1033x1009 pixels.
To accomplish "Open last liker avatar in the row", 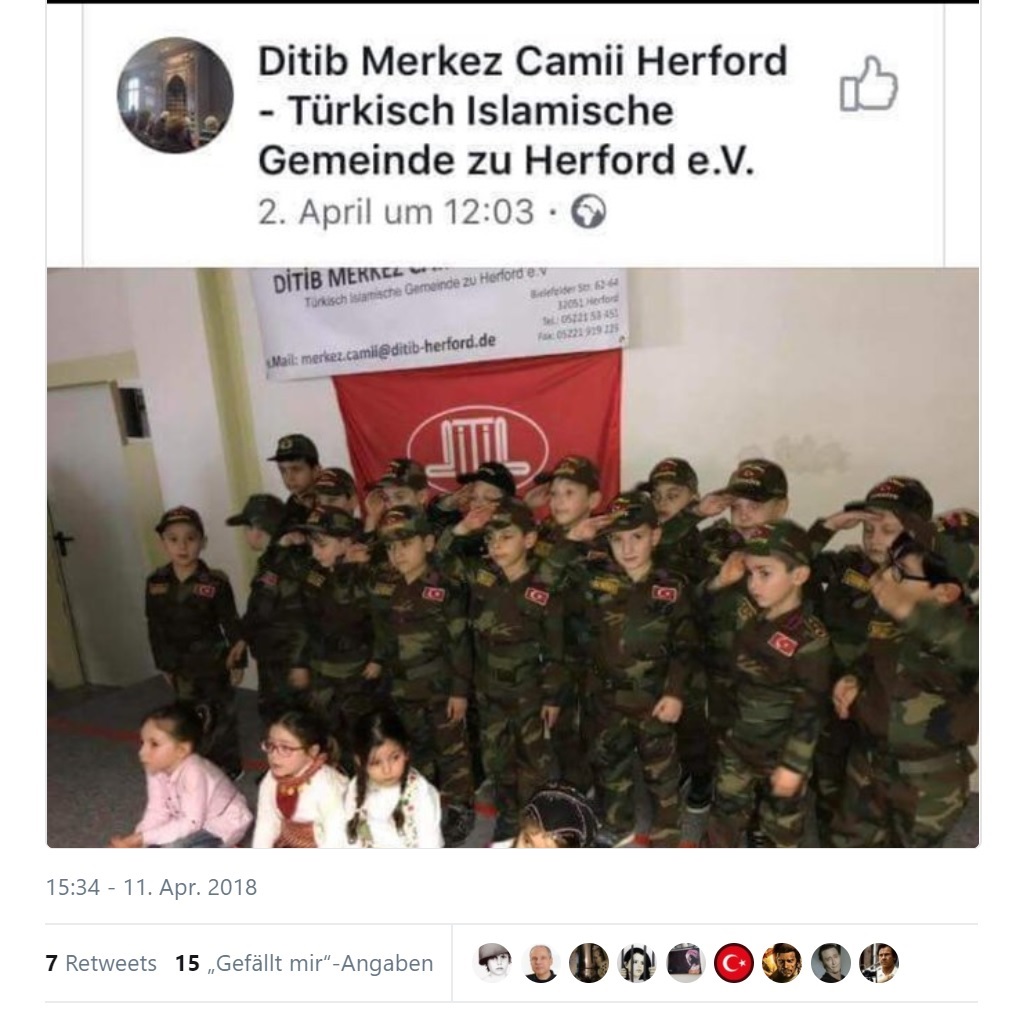I will 879,963.
